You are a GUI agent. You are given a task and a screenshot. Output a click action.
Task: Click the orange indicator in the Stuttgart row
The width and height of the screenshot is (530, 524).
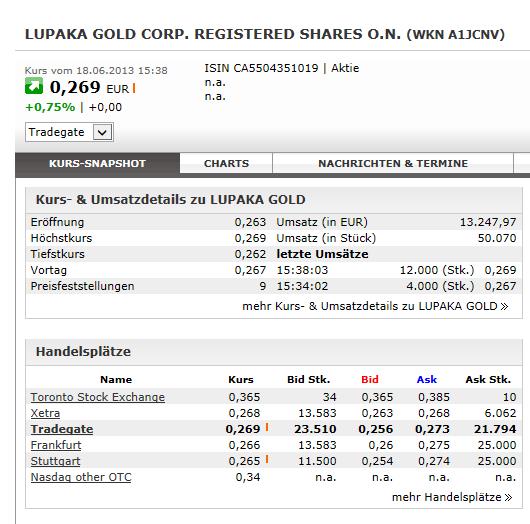267,459
